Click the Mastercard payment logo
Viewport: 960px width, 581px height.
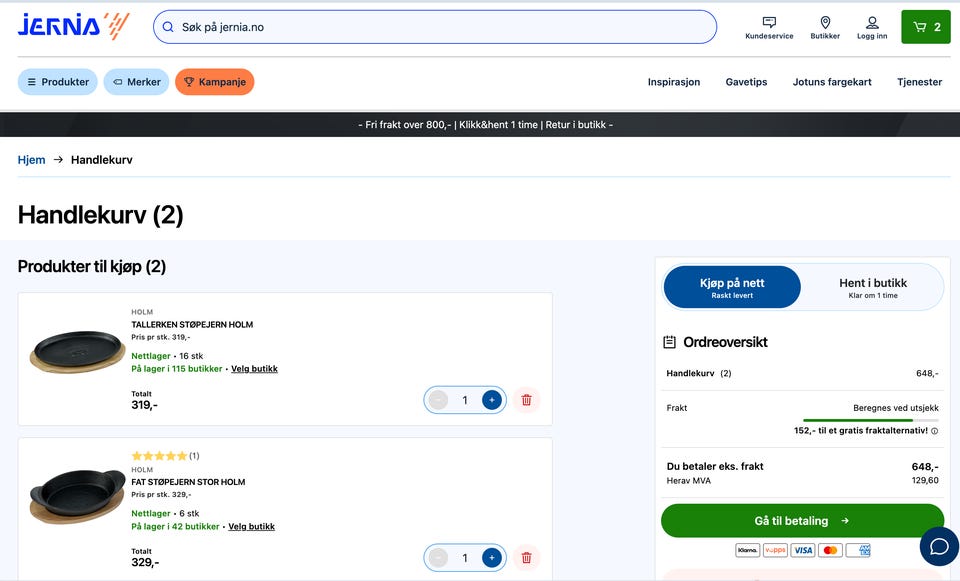tap(830, 550)
